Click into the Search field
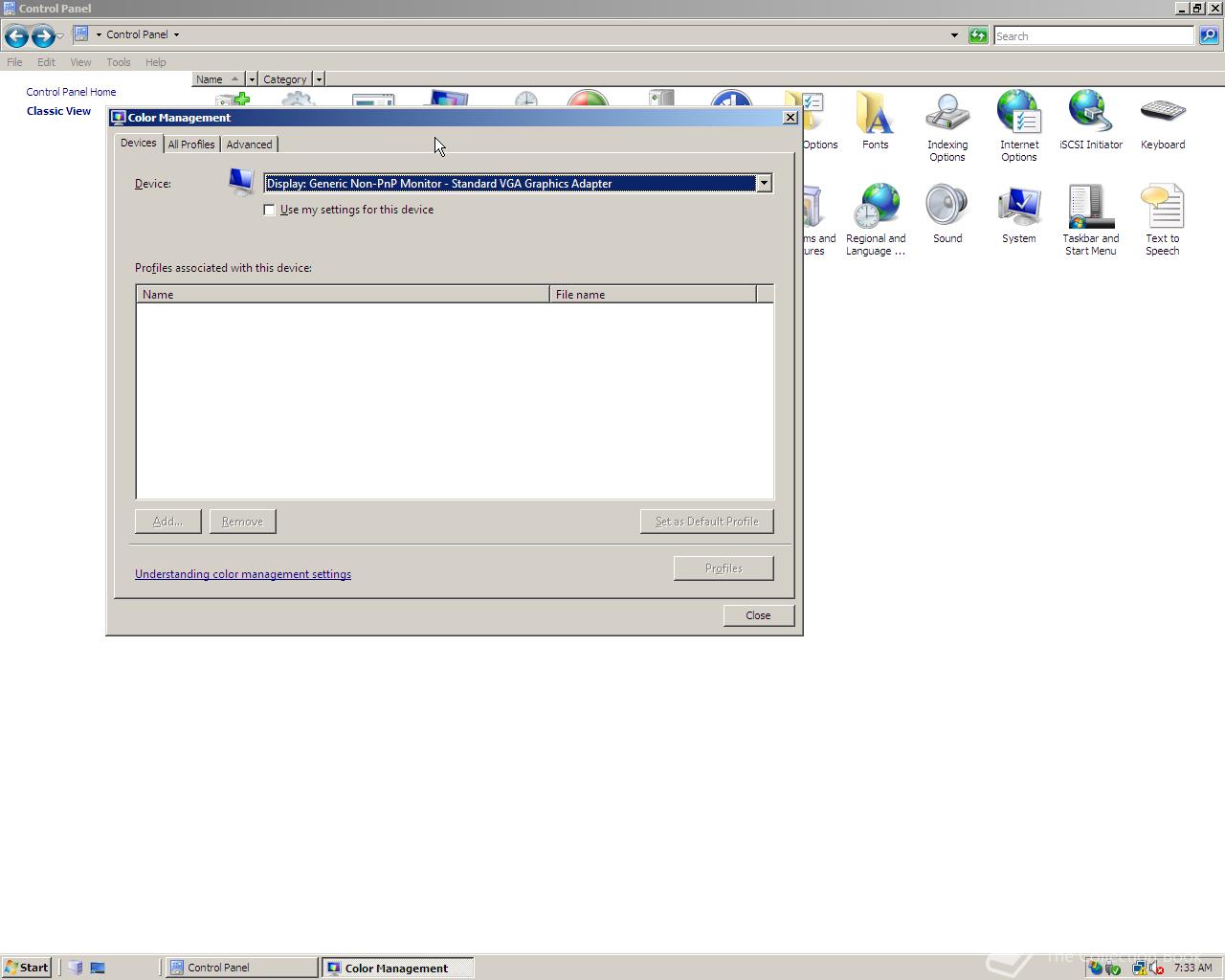 click(x=1093, y=35)
